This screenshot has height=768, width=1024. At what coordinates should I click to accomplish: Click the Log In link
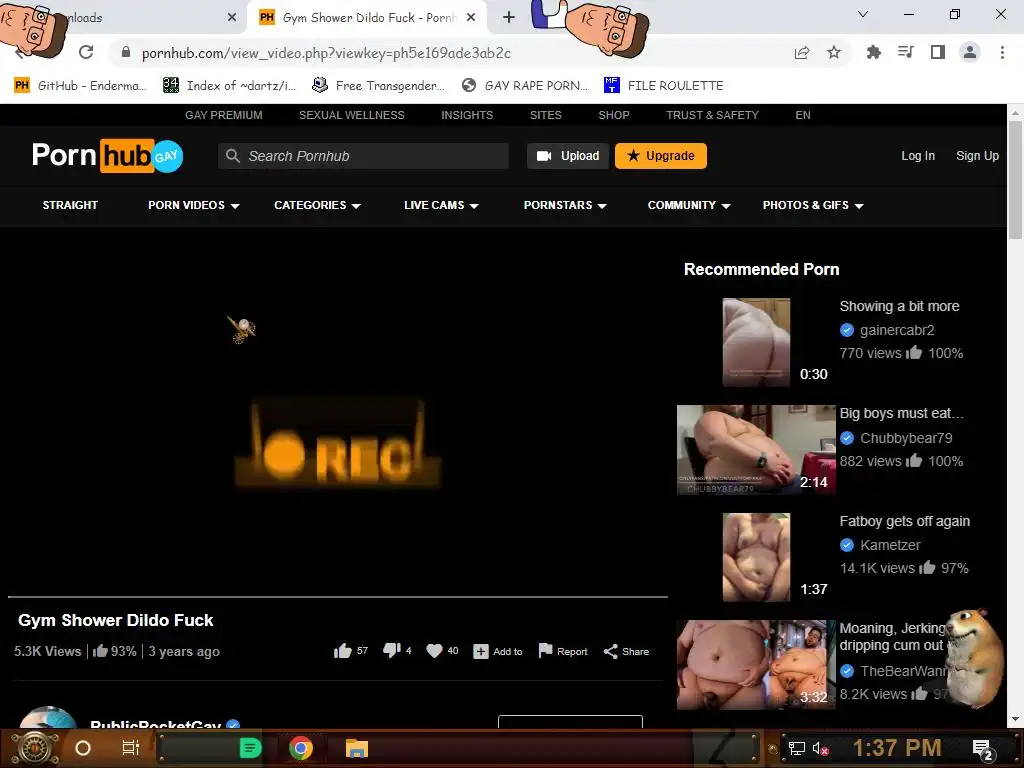pos(918,156)
